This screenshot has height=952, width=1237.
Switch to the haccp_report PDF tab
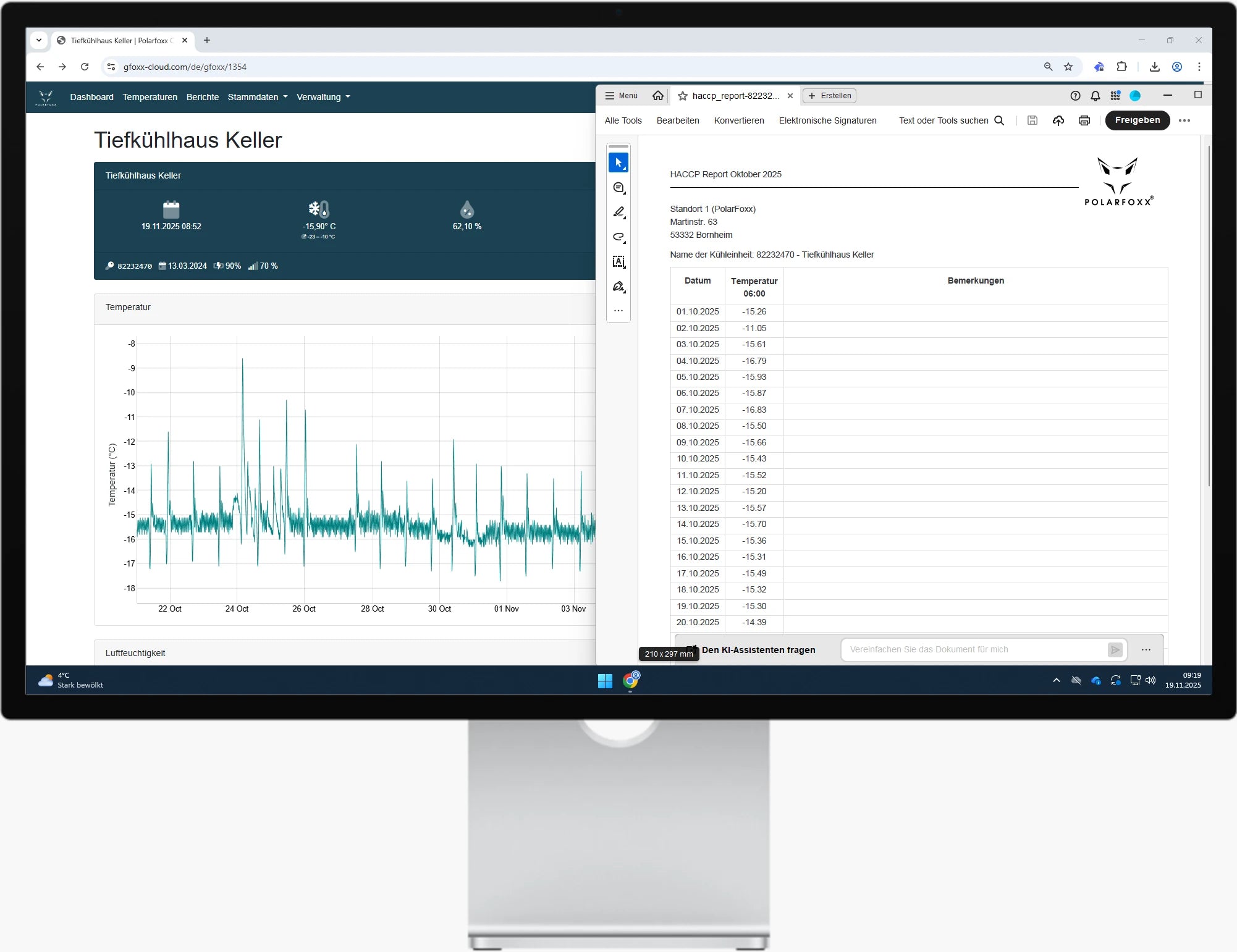tap(735, 96)
